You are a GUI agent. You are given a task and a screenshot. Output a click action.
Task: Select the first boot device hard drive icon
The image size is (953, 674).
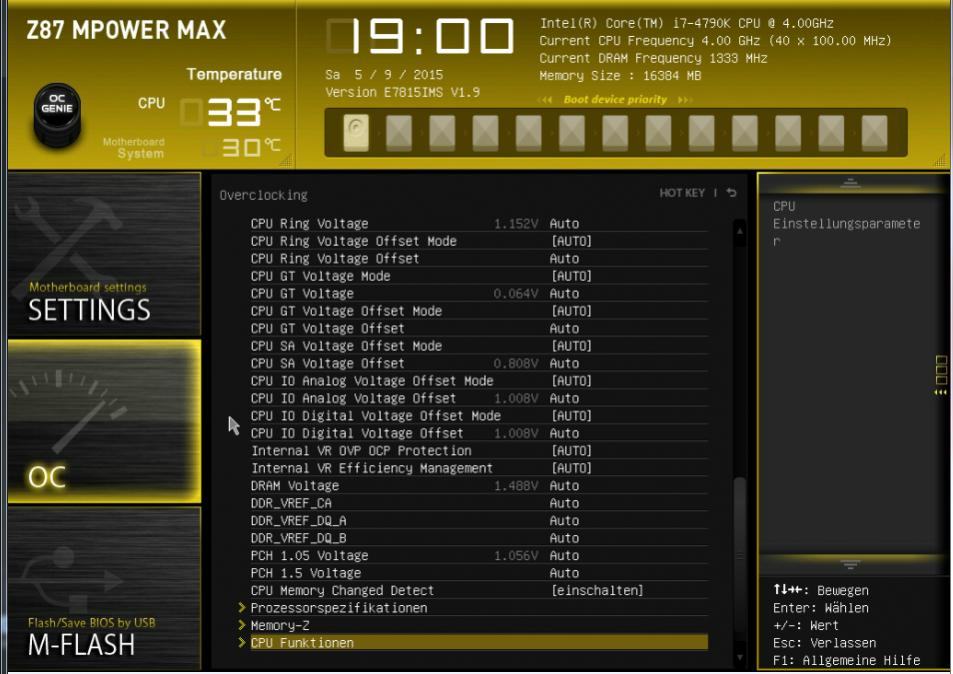(356, 133)
